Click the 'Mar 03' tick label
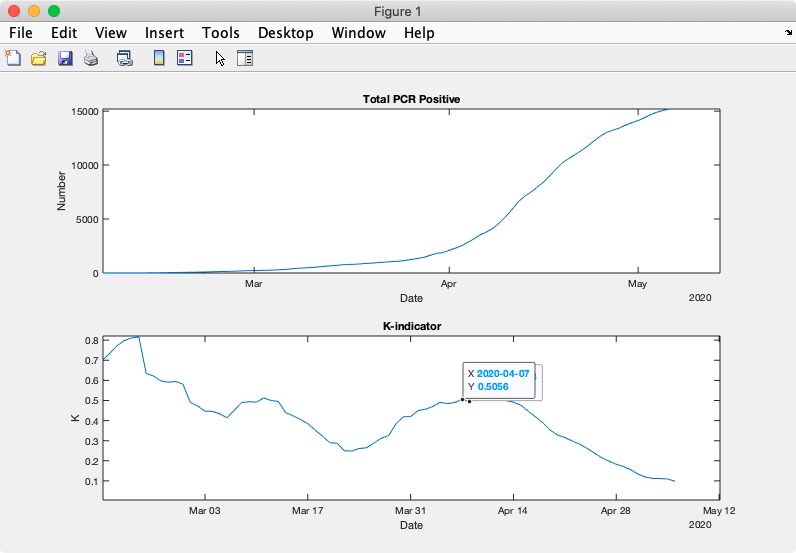The image size is (796, 553). coord(205,510)
